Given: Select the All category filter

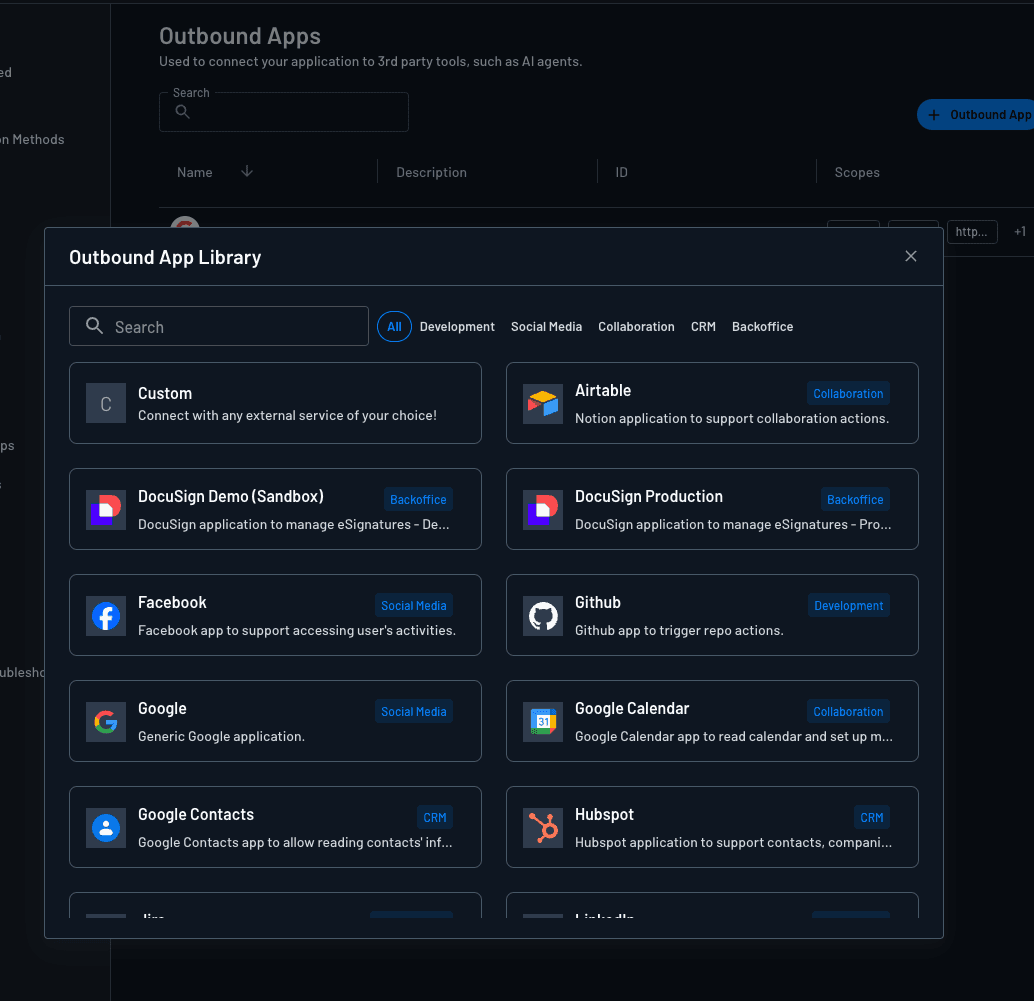Looking at the screenshot, I should point(394,326).
